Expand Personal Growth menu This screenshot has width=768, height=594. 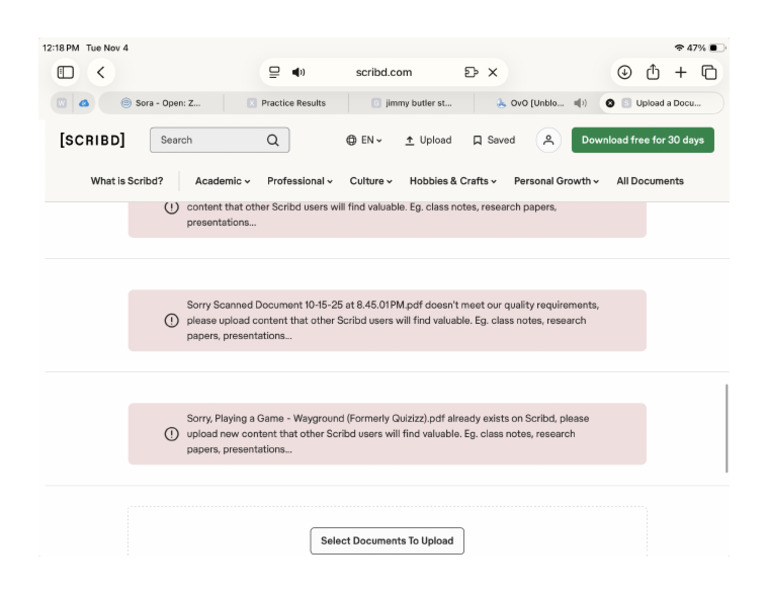(556, 181)
